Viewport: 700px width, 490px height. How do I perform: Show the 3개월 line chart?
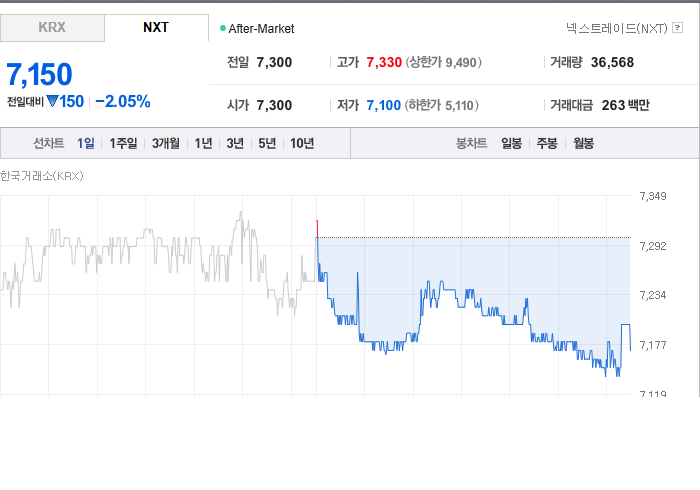[x=166, y=143]
